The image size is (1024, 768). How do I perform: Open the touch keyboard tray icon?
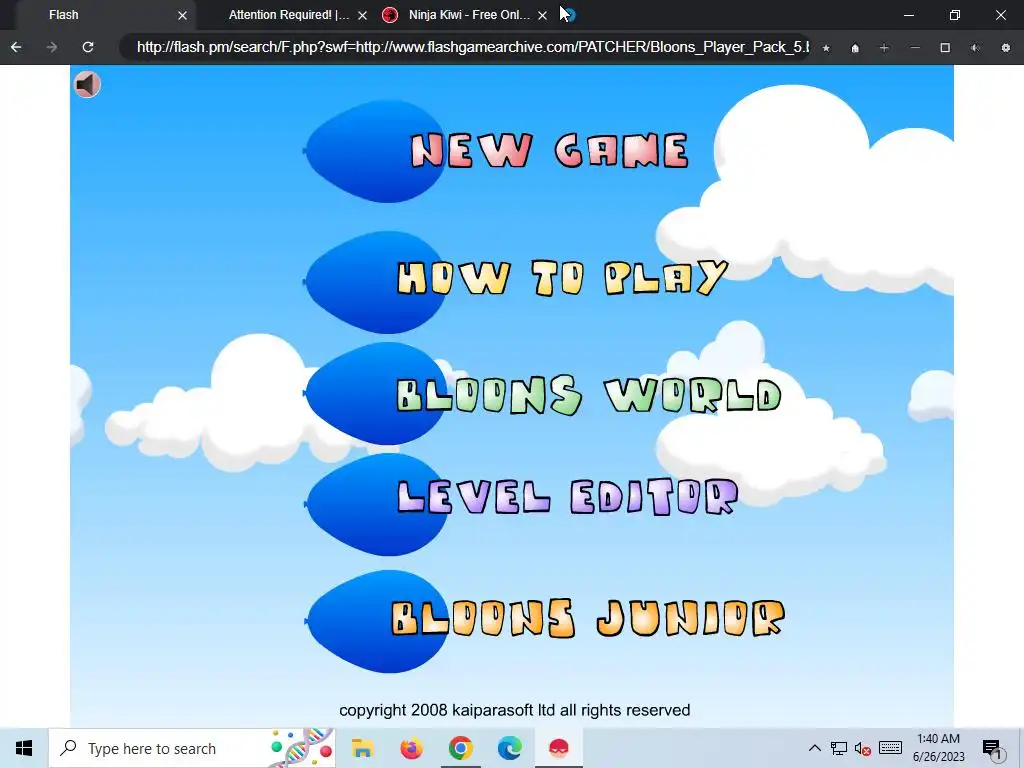click(x=890, y=748)
